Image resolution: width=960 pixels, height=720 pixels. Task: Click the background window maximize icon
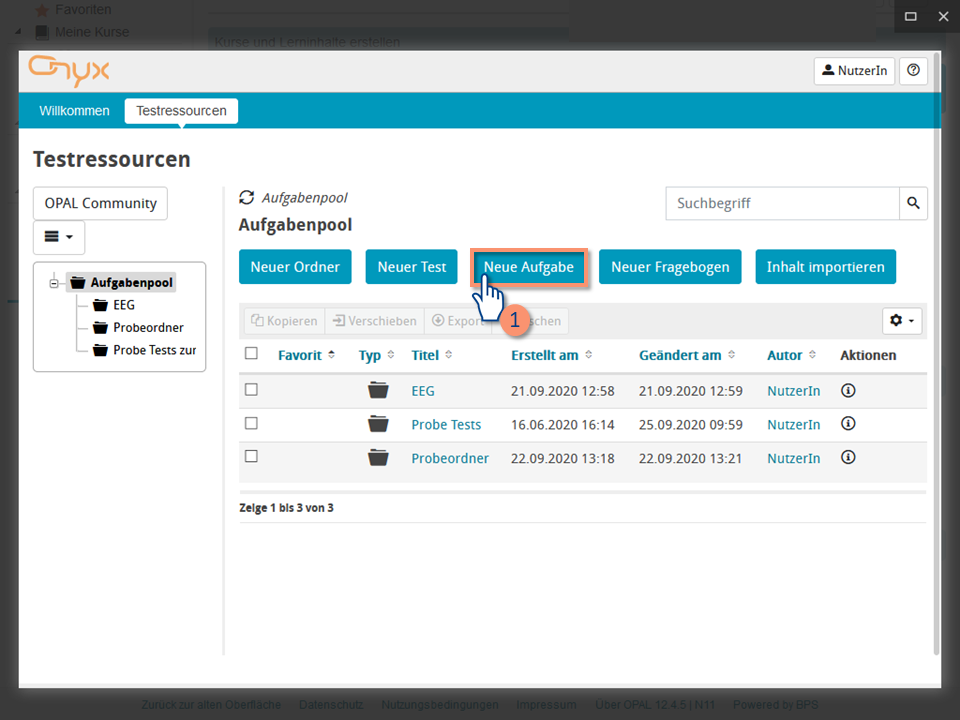click(911, 17)
